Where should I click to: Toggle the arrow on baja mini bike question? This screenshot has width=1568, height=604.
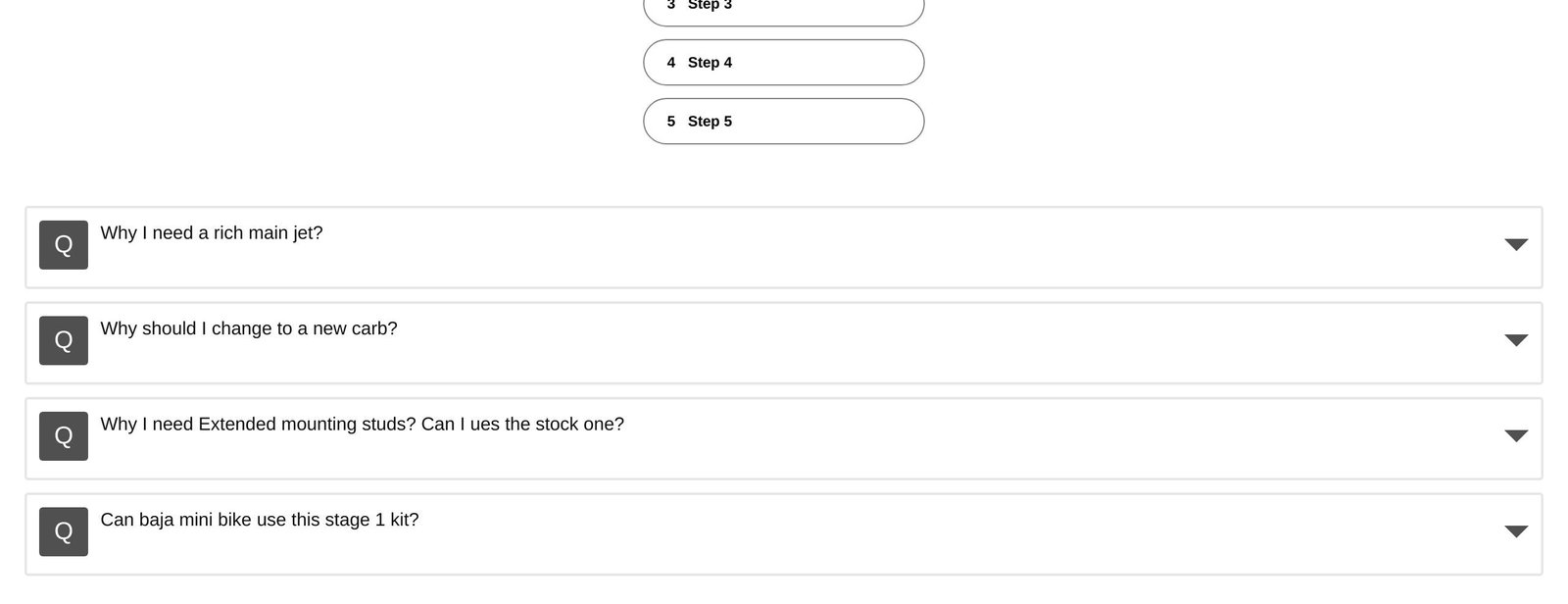1516,531
